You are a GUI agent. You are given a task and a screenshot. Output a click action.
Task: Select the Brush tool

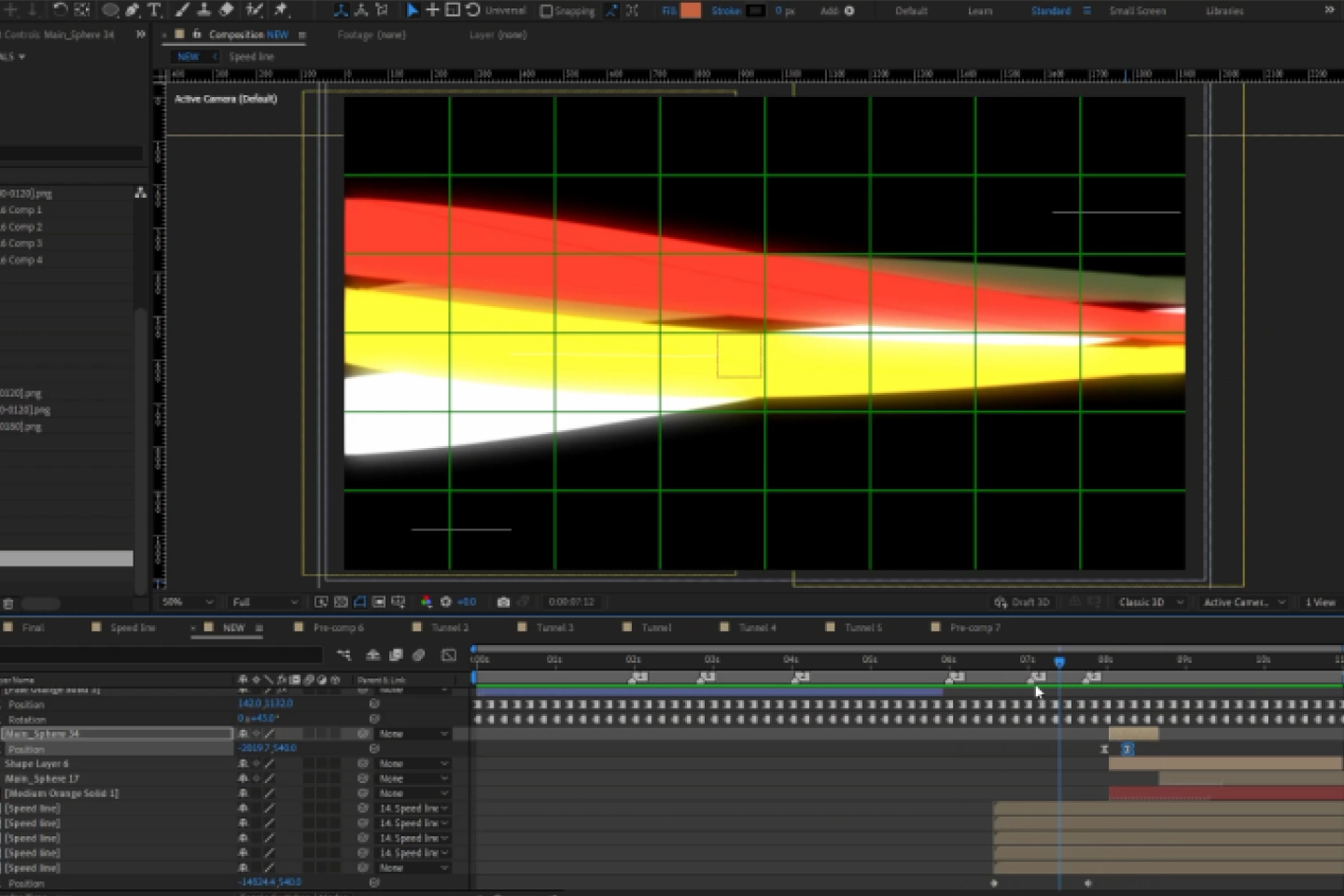click(x=183, y=10)
